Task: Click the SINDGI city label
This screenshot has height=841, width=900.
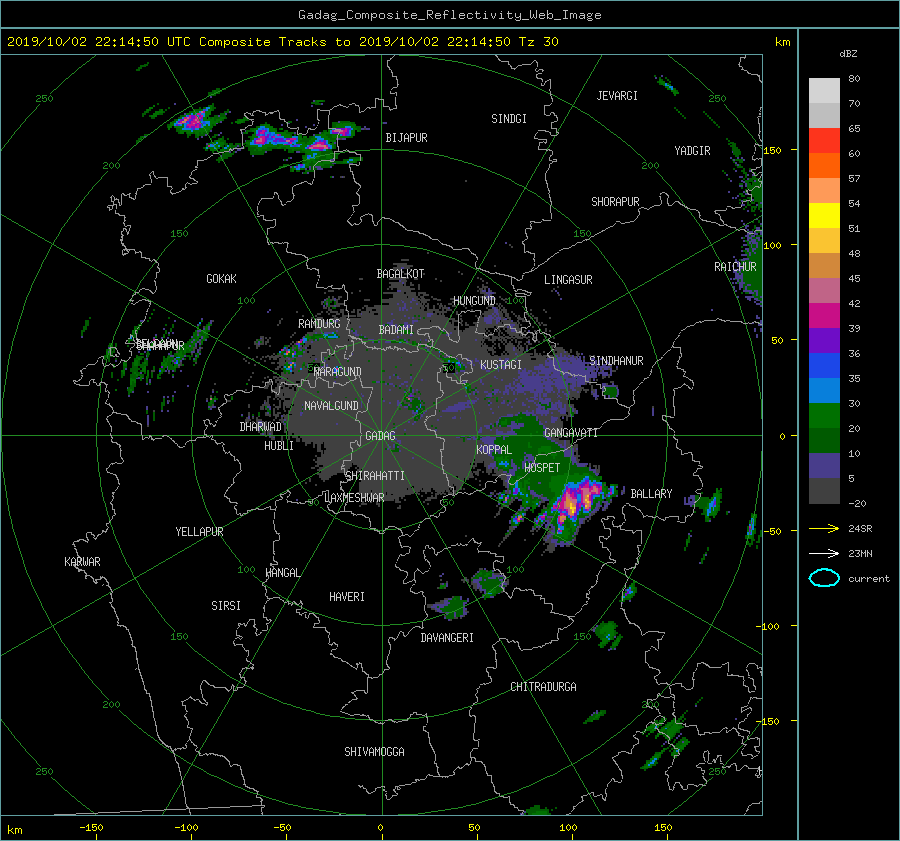Action: tap(509, 119)
